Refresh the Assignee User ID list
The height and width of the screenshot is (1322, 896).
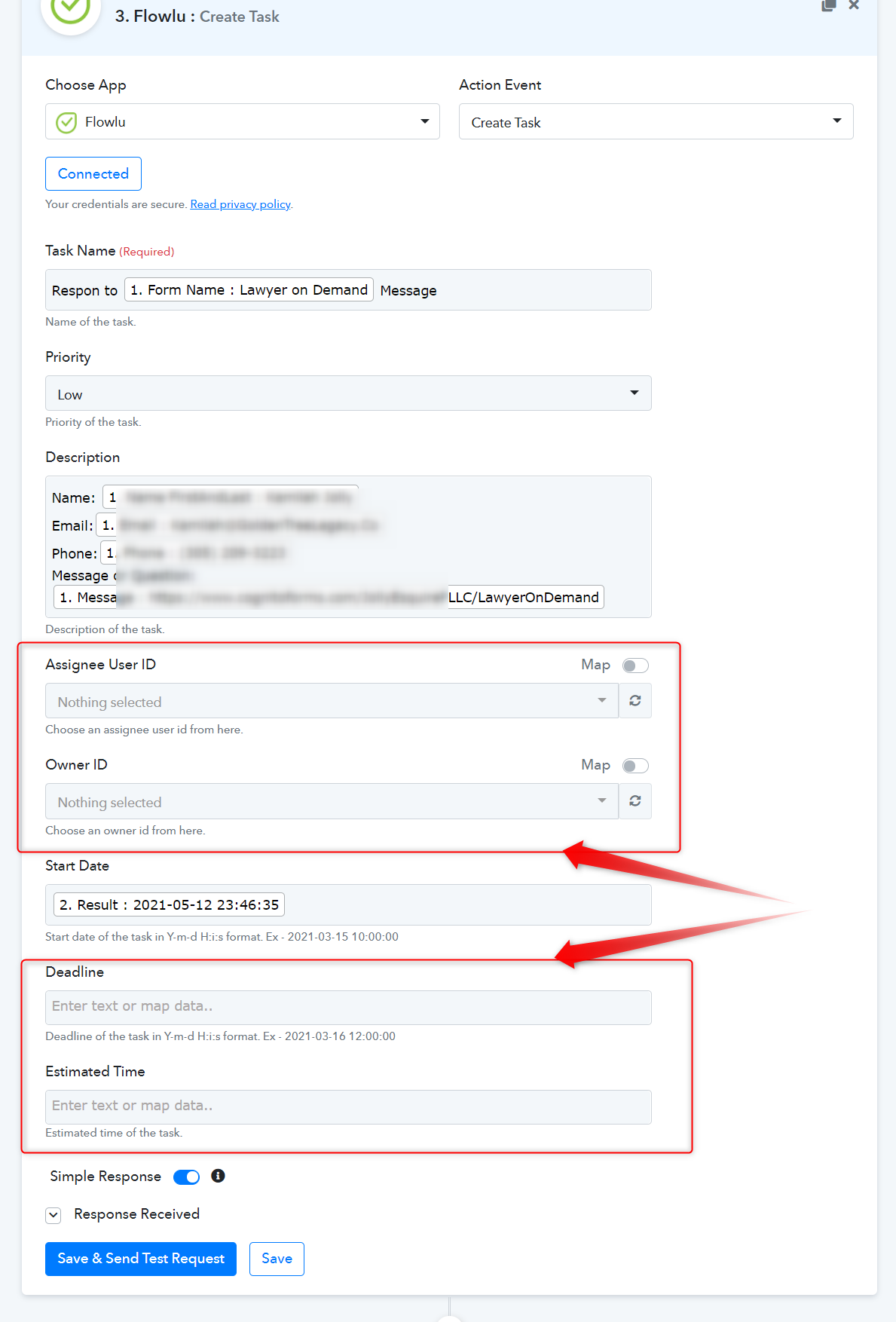[635, 701]
